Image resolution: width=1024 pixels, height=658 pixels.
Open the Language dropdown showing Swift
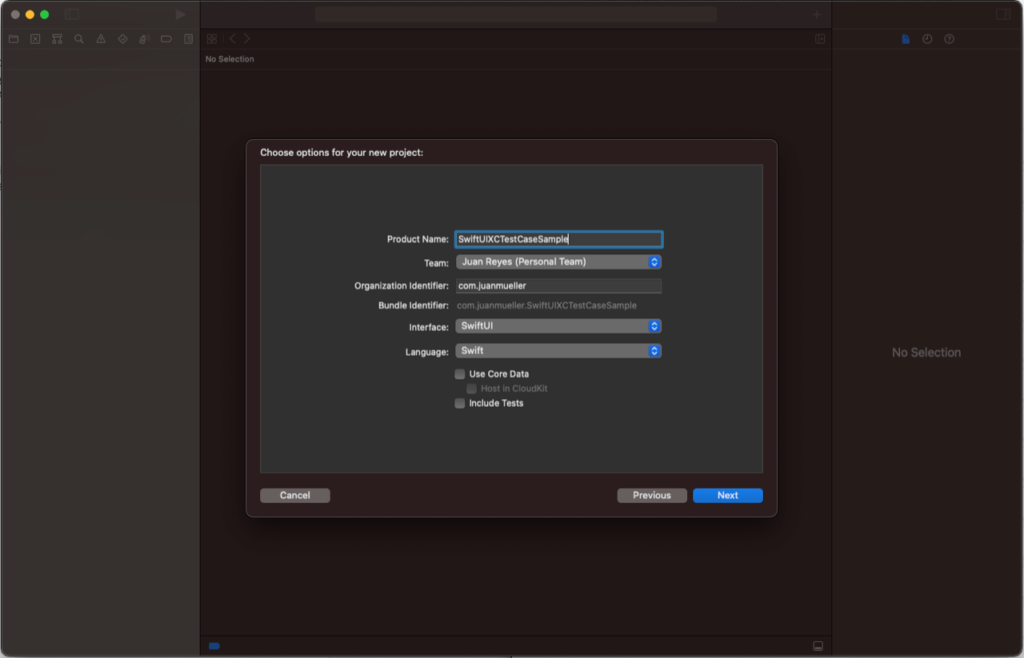558,351
